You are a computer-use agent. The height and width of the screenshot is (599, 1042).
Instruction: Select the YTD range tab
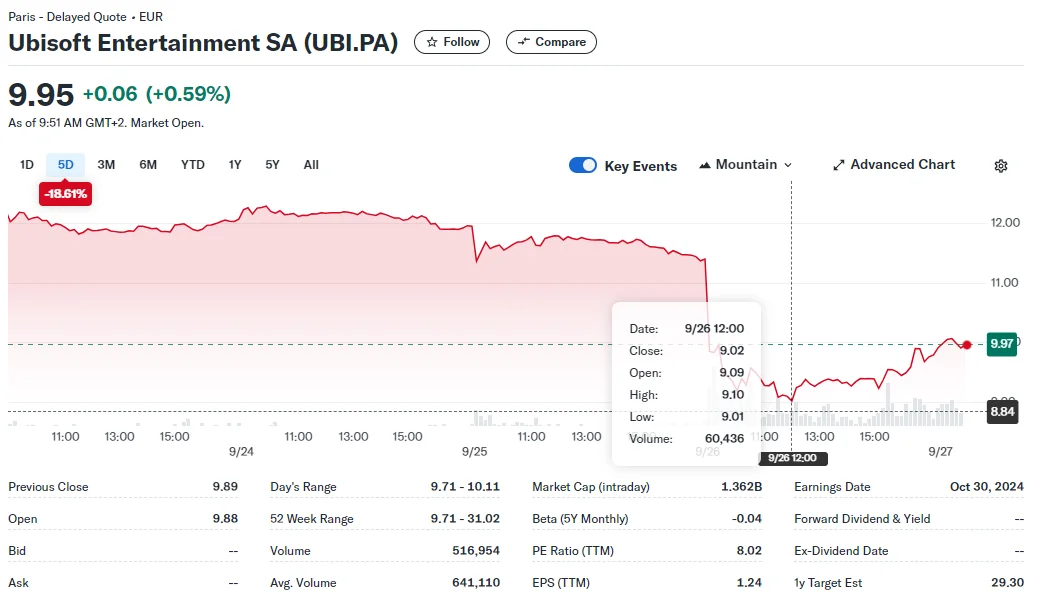point(193,165)
